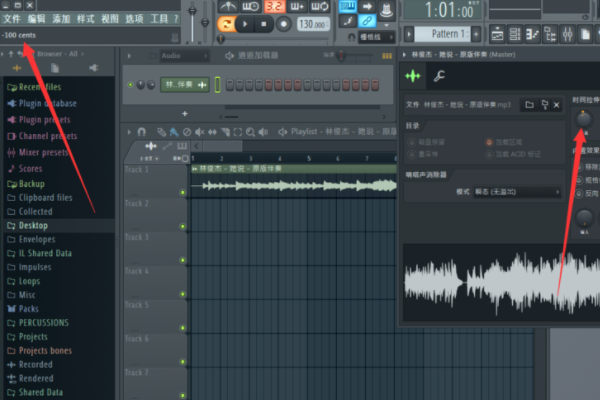Toggle the step editing mode icon
The width and height of the screenshot is (600, 400).
pyautogui.click(x=348, y=21)
